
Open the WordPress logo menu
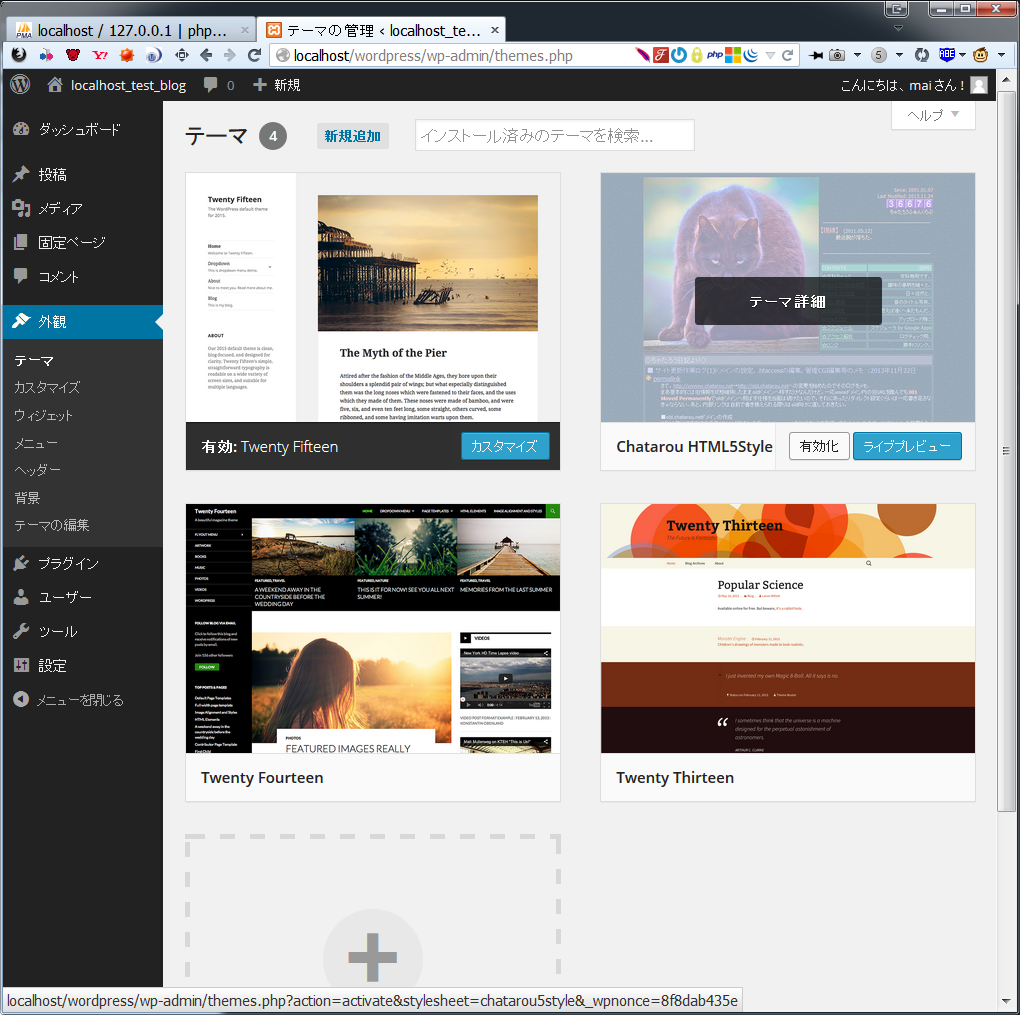coord(20,85)
